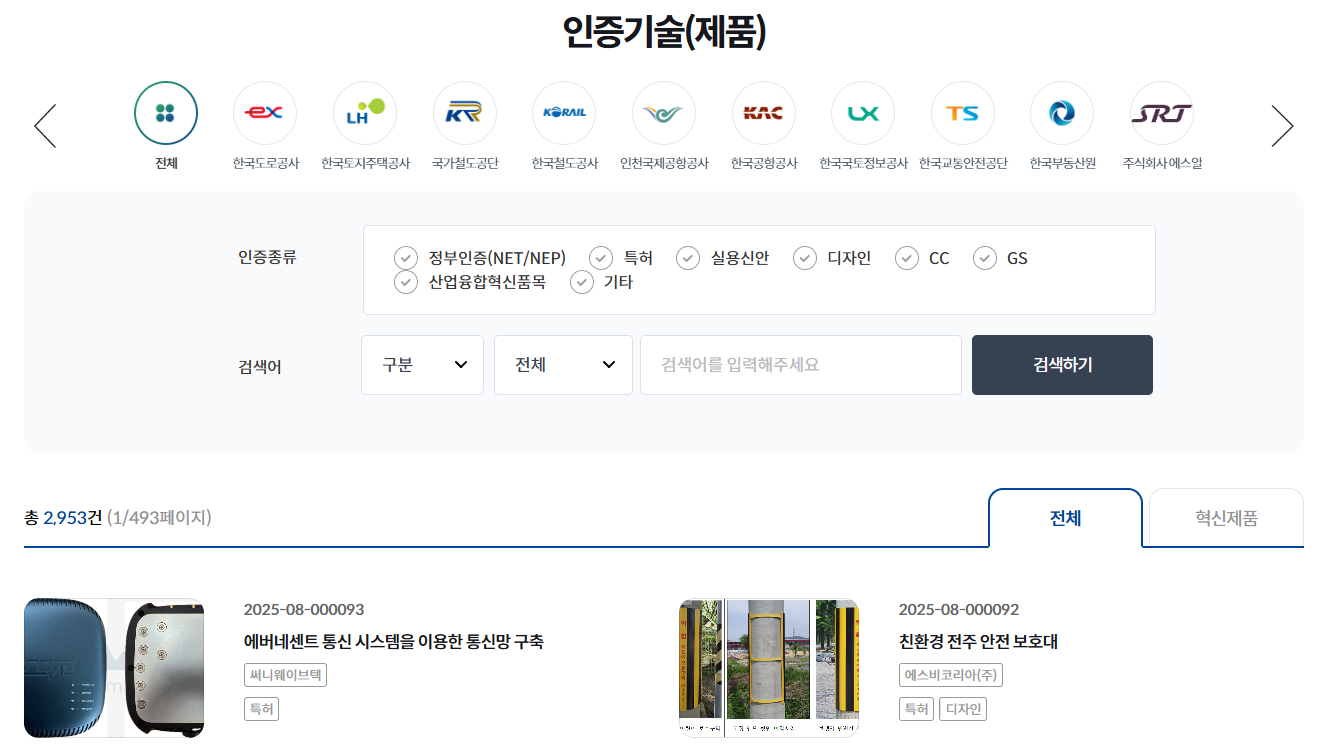Choose the 한국공항공사 KAC logo icon
This screenshot has height=753, width=1322.
click(764, 113)
